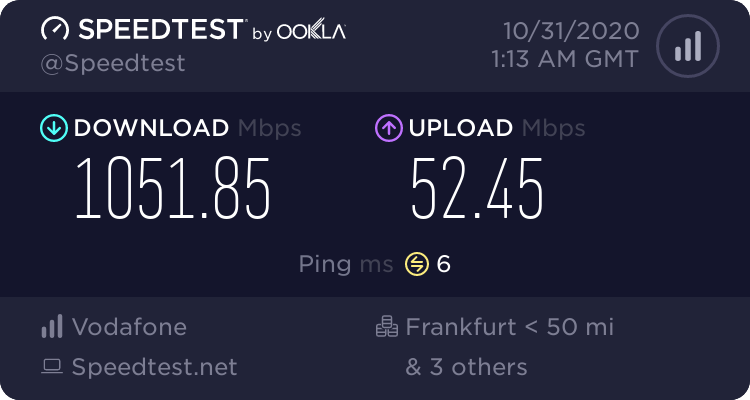
Task: Click the Vodafone signal bars icon
Action: (51, 326)
